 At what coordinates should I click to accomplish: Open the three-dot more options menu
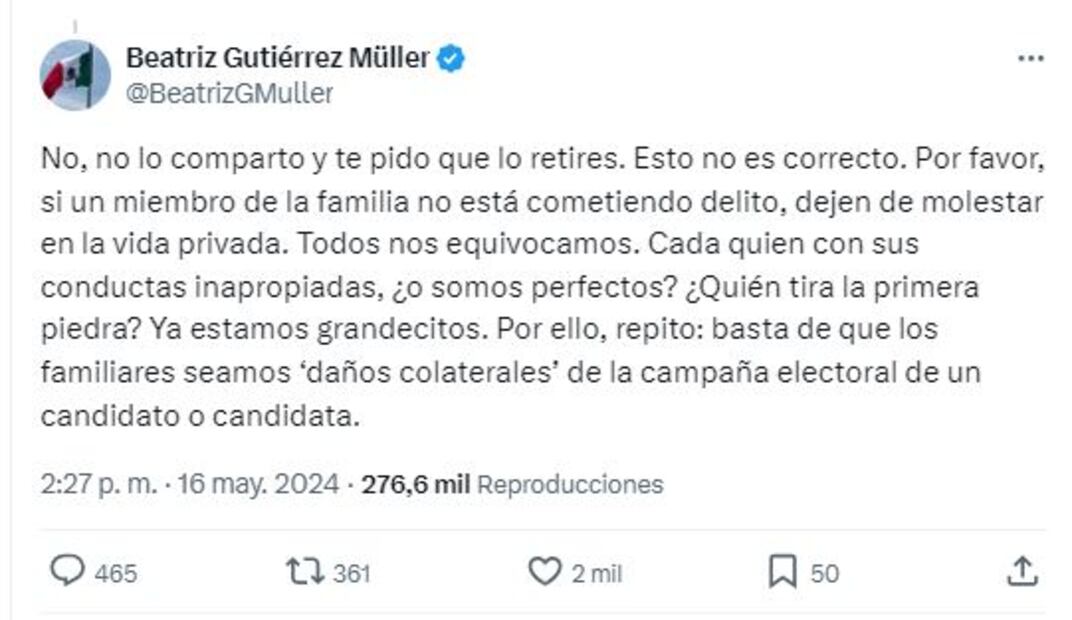[x=1030, y=58]
